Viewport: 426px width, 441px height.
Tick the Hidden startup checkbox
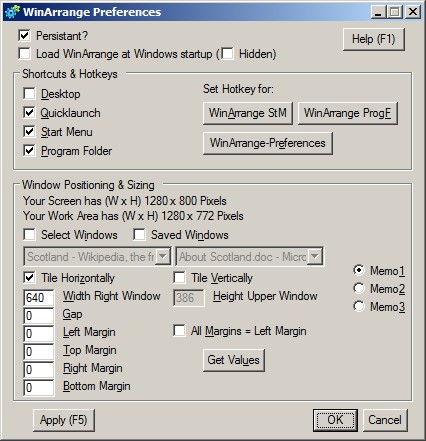(227, 54)
